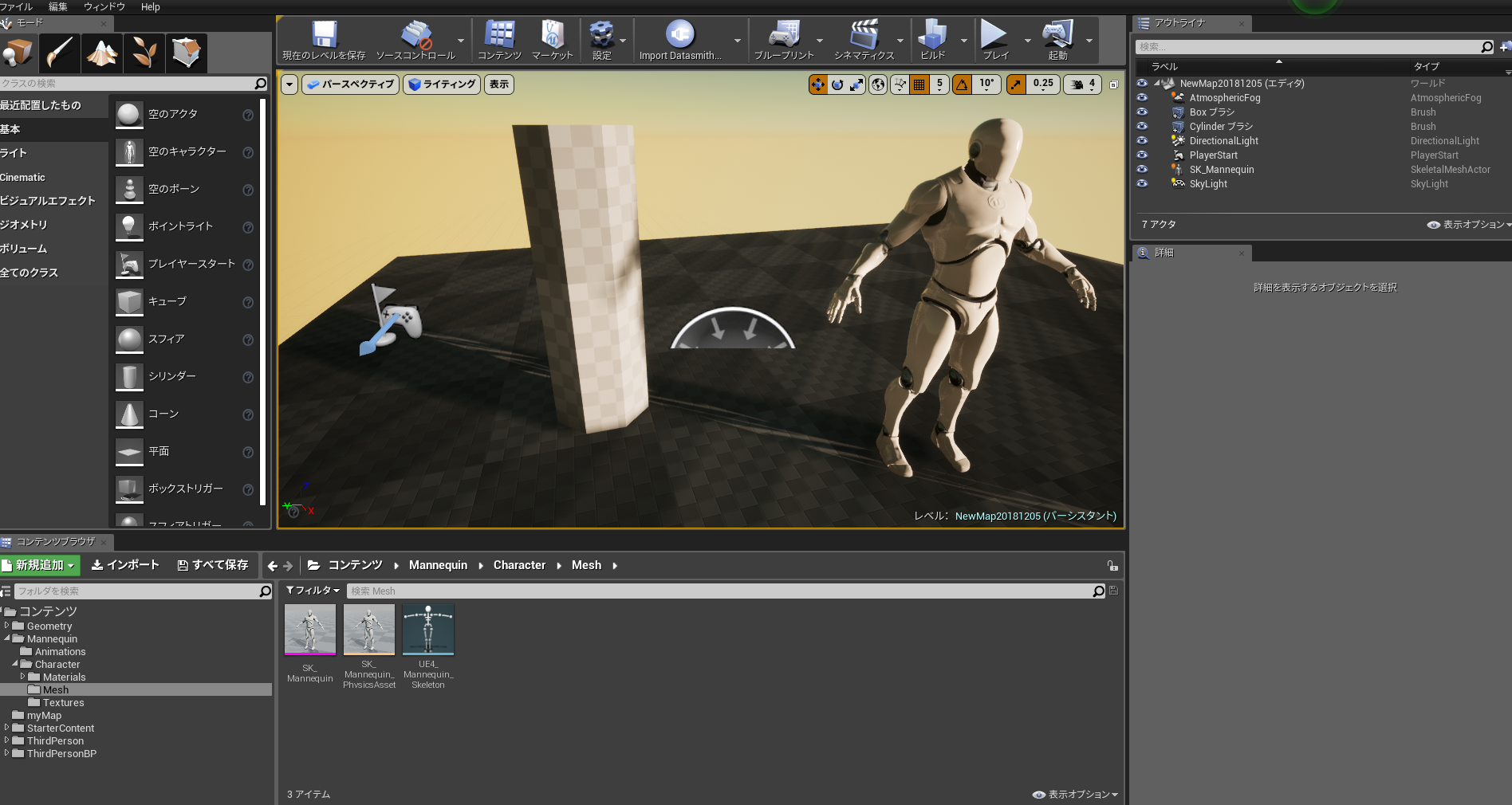The image size is (1512, 805).
Task: Click the save current level icon
Action: click(x=324, y=36)
